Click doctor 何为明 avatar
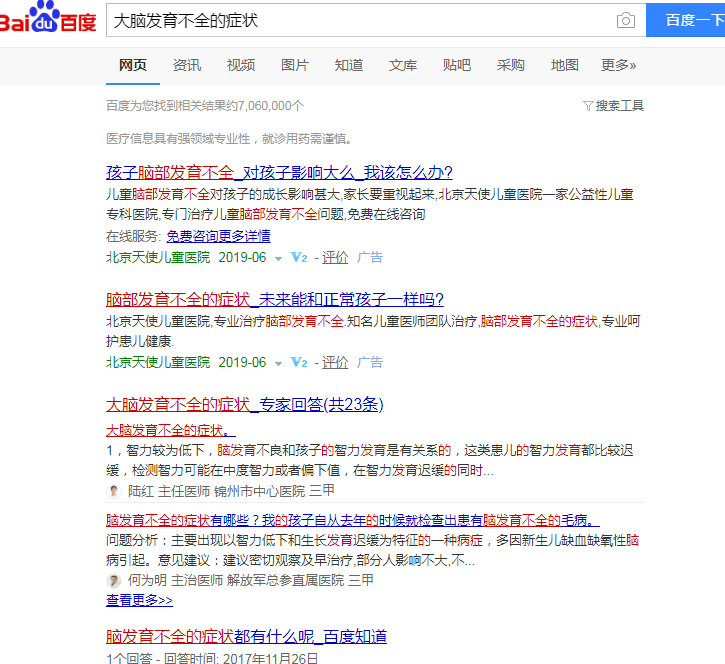 pos(114,580)
